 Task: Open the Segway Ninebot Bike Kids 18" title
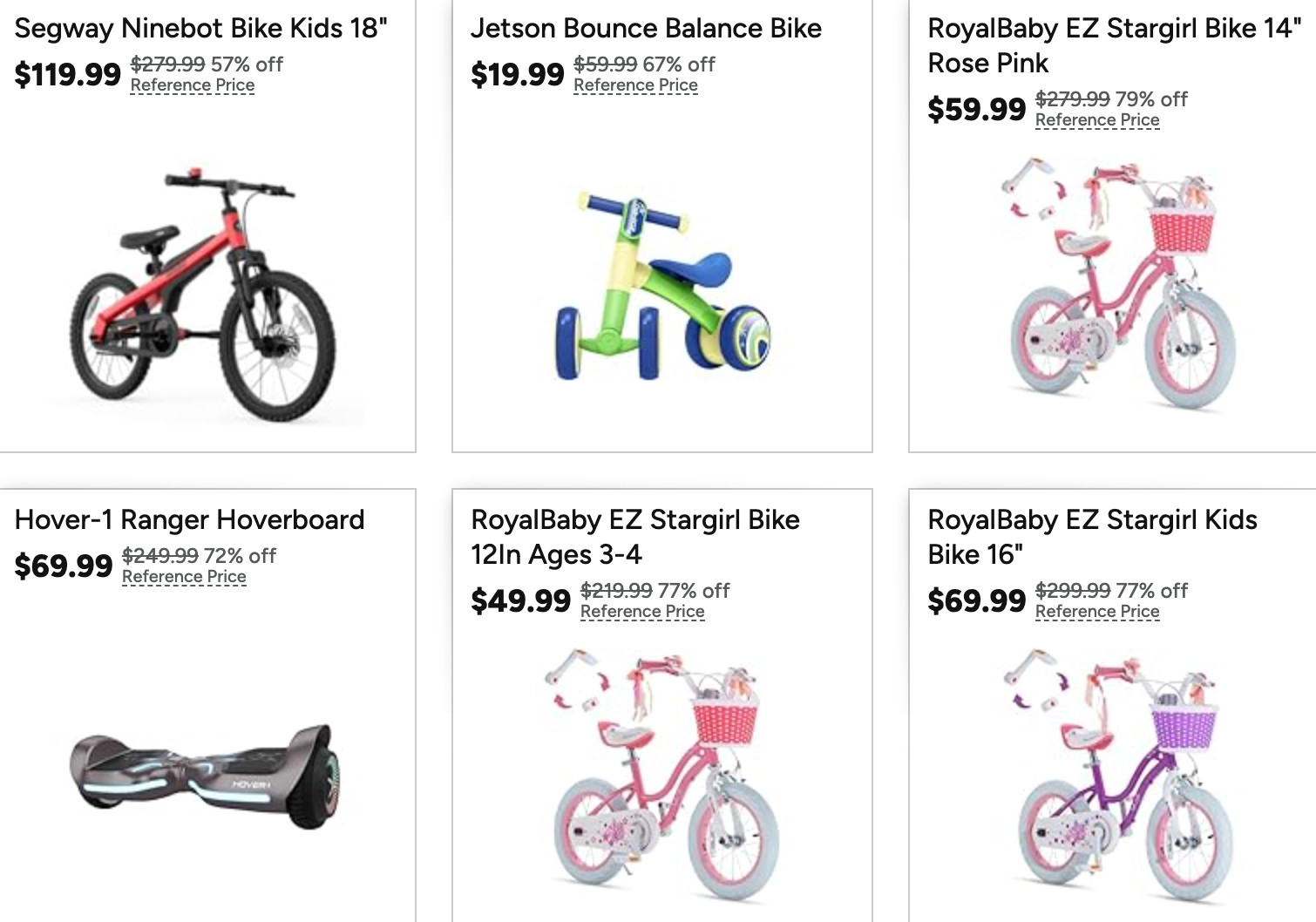pyautogui.click(x=200, y=29)
